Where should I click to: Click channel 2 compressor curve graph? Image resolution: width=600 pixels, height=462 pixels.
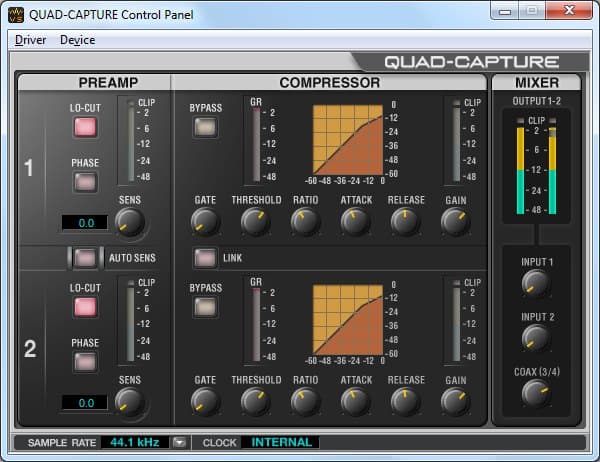pos(348,320)
